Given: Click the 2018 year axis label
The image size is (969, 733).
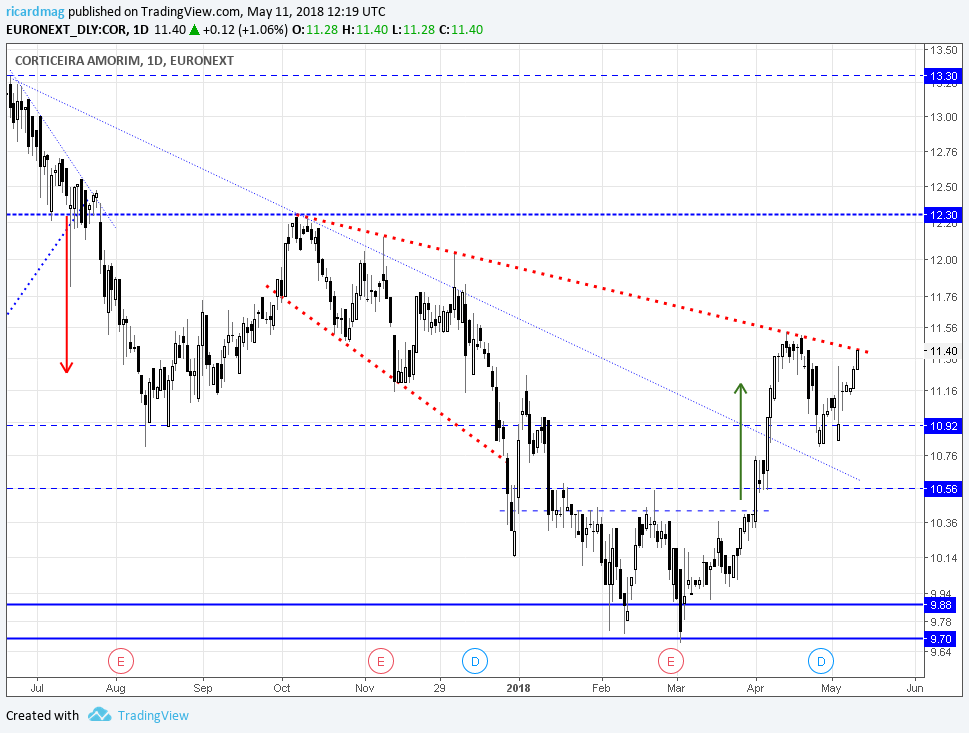Looking at the screenshot, I should pos(518,688).
